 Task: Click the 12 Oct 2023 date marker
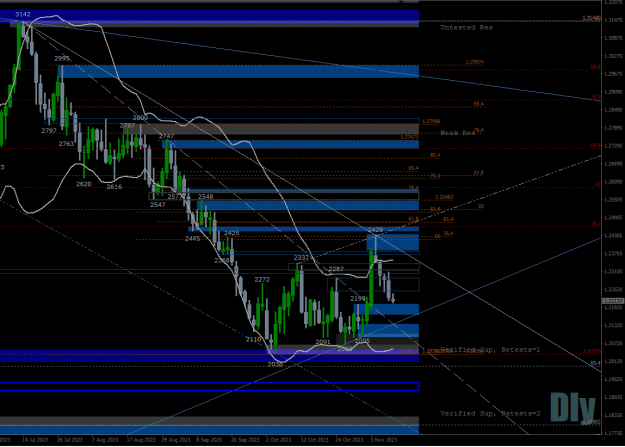314,440
